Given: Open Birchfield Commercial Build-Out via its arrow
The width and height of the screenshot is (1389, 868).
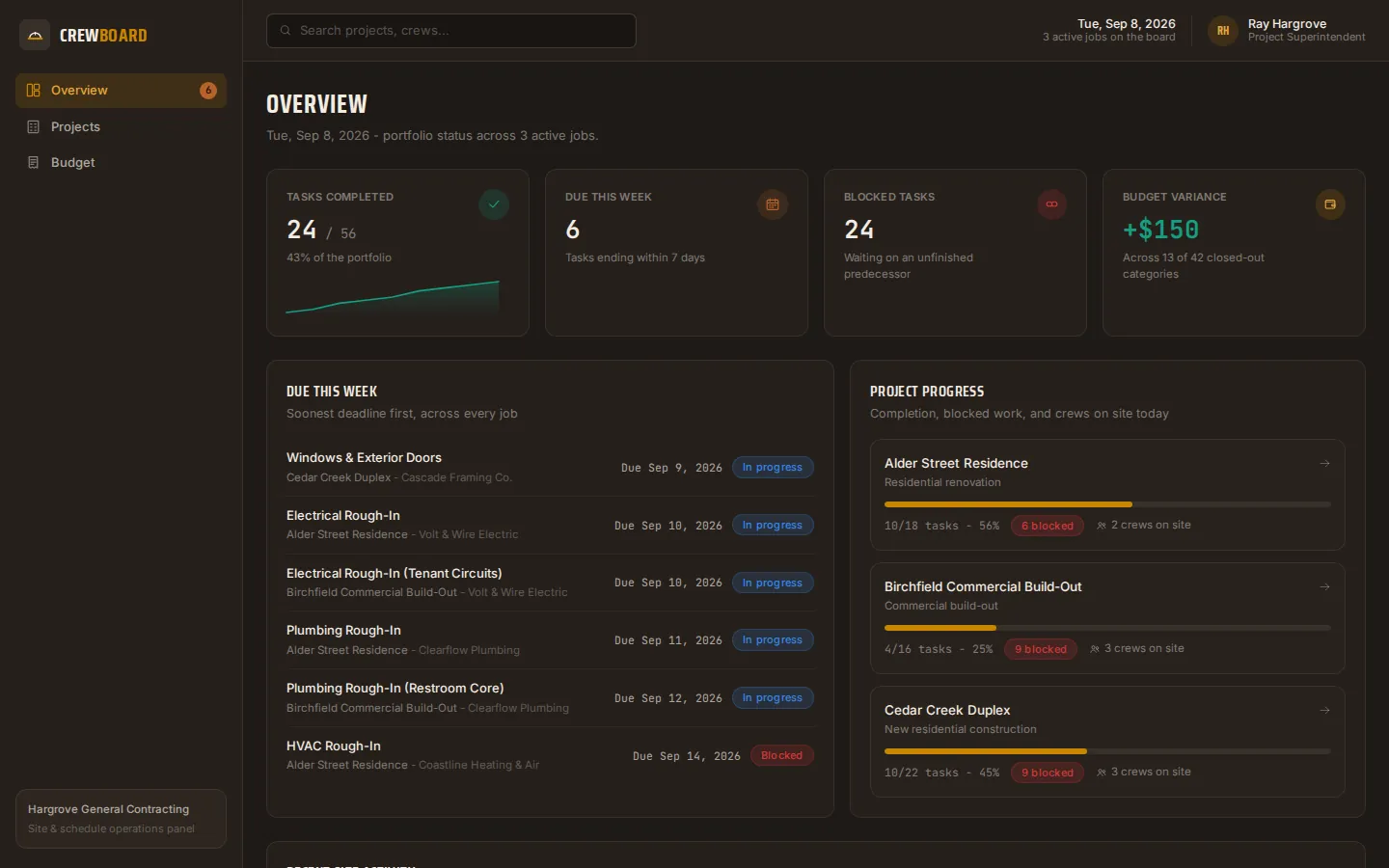Looking at the screenshot, I should click(1324, 587).
